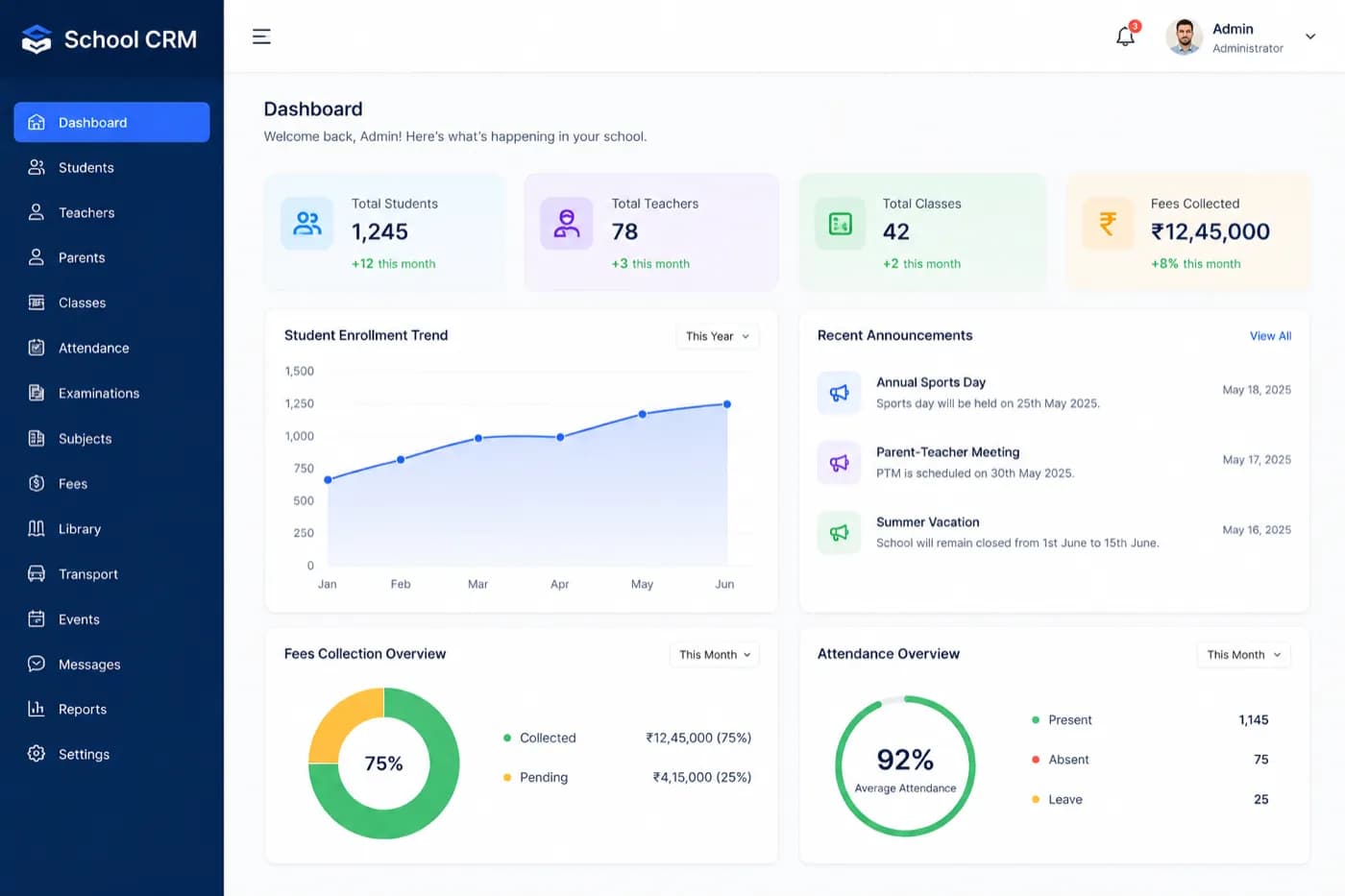
Task: Open the notifications bell icon
Action: (1126, 36)
